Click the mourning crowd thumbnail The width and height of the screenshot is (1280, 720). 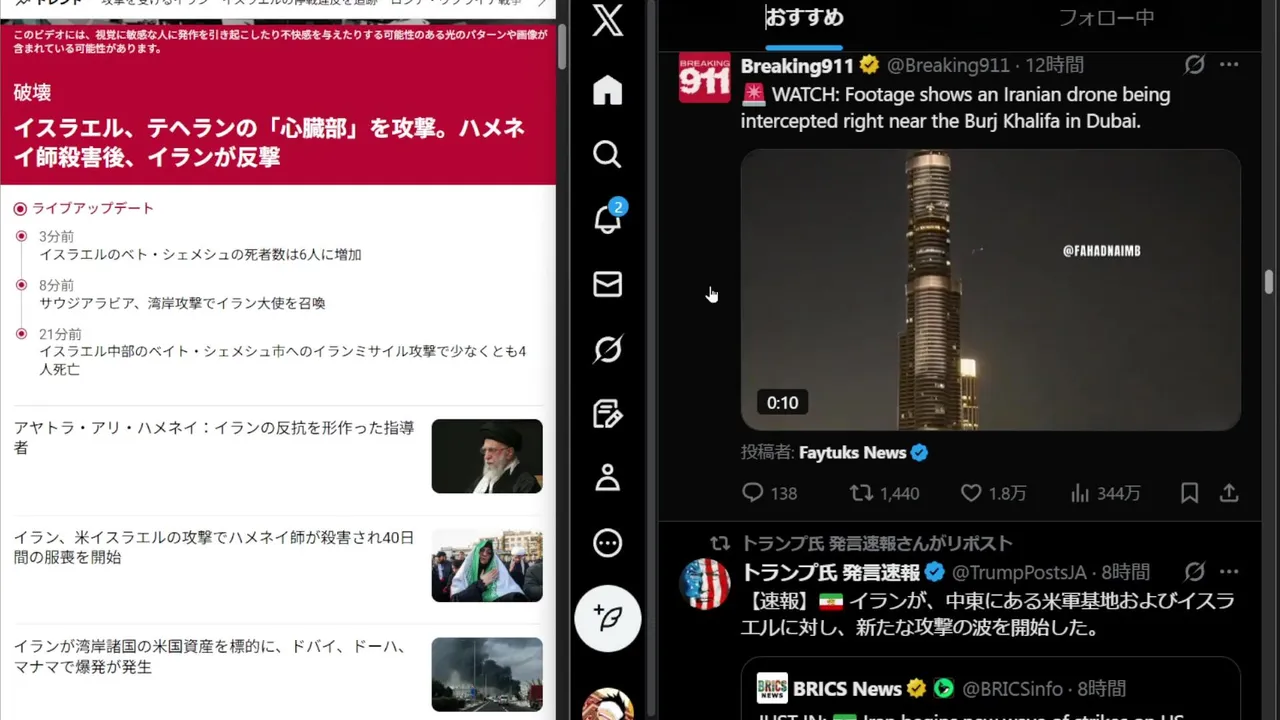click(x=487, y=565)
